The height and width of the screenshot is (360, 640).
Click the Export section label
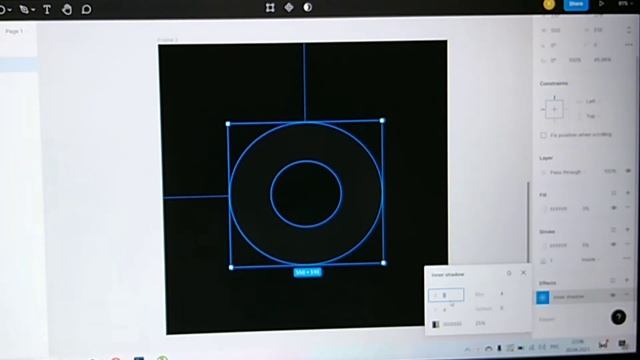click(x=547, y=319)
